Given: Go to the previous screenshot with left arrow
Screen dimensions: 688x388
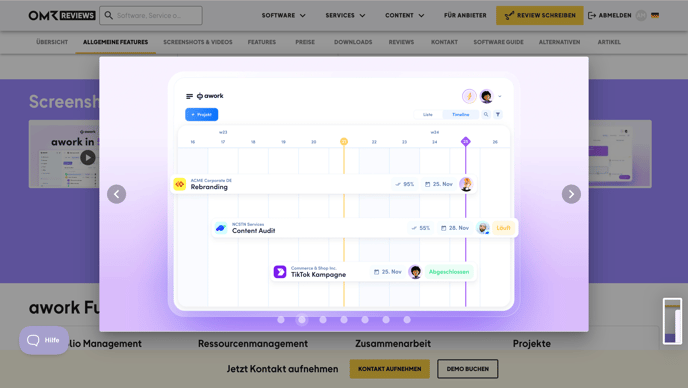Looking at the screenshot, I should click(117, 194).
